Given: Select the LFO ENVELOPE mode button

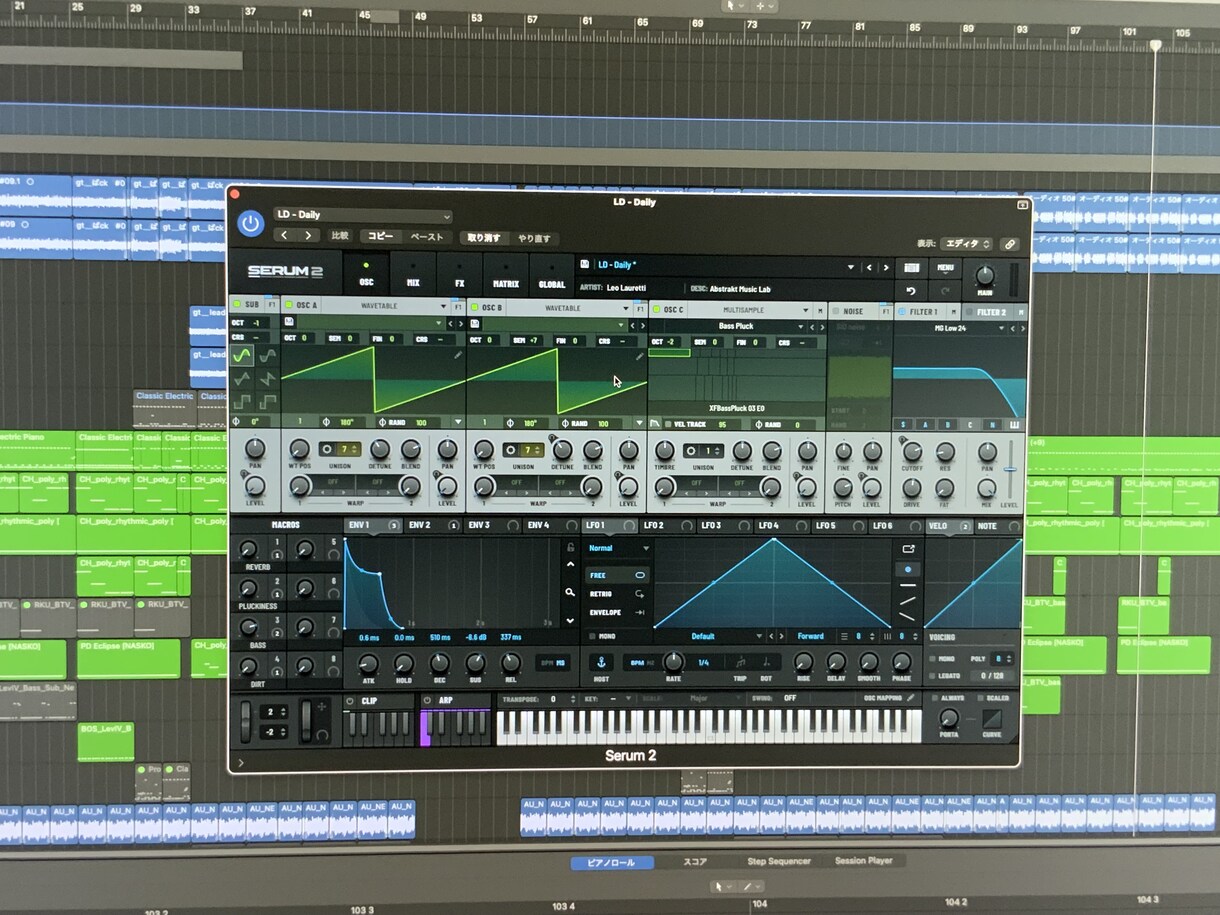Looking at the screenshot, I should pyautogui.click(x=617, y=612).
